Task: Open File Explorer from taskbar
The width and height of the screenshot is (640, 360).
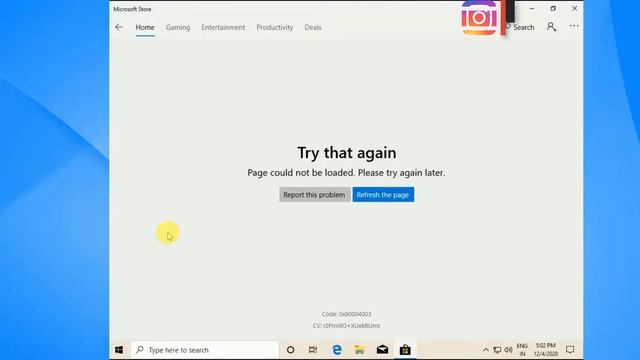Action: pos(360,350)
